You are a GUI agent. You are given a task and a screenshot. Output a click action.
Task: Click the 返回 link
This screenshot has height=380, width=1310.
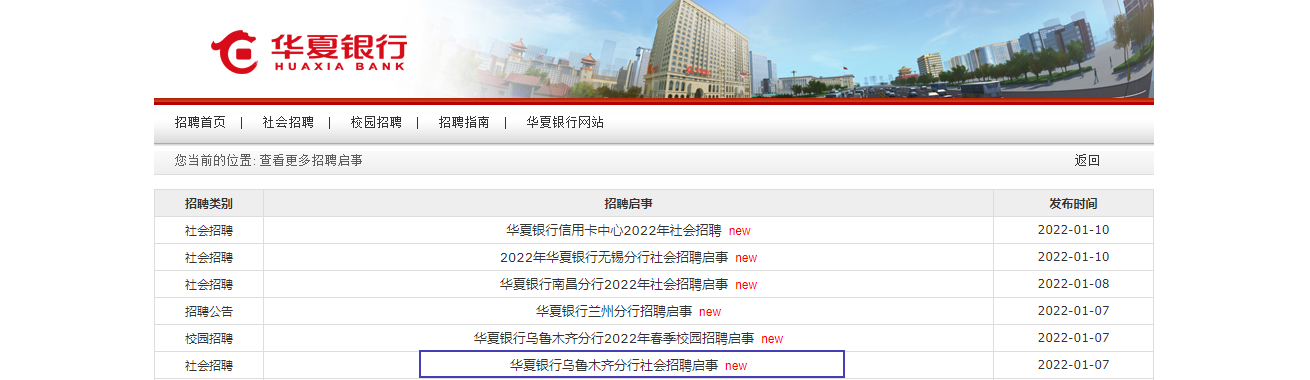pyautogui.click(x=1087, y=160)
